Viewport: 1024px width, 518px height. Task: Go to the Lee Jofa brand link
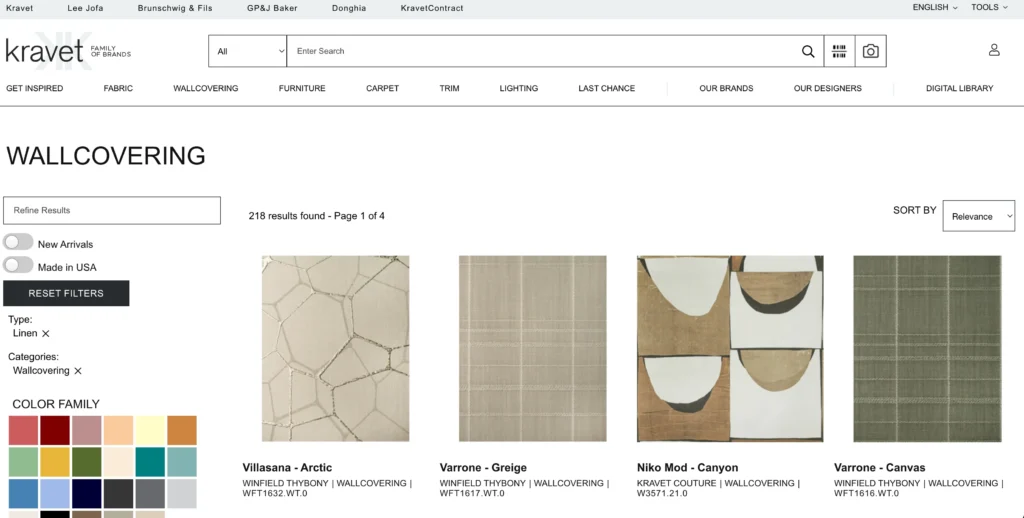85,8
